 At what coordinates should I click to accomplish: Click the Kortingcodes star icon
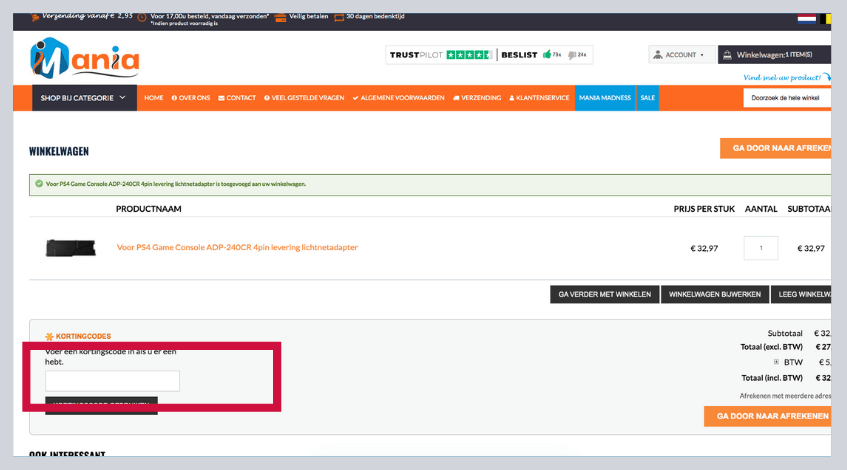[x=49, y=337]
